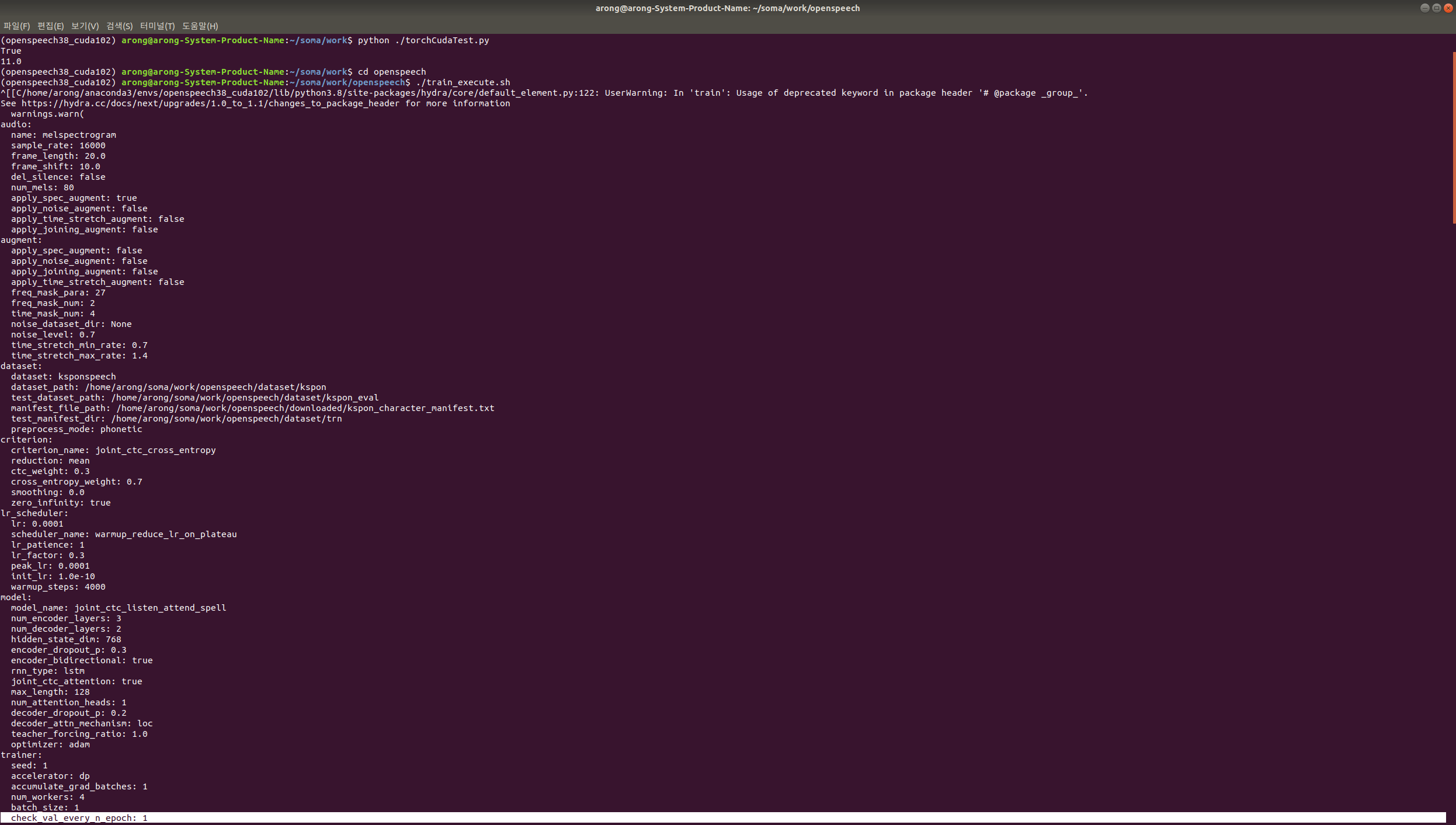Close the terminal window
The width and height of the screenshot is (1456, 825).
(x=1448, y=8)
